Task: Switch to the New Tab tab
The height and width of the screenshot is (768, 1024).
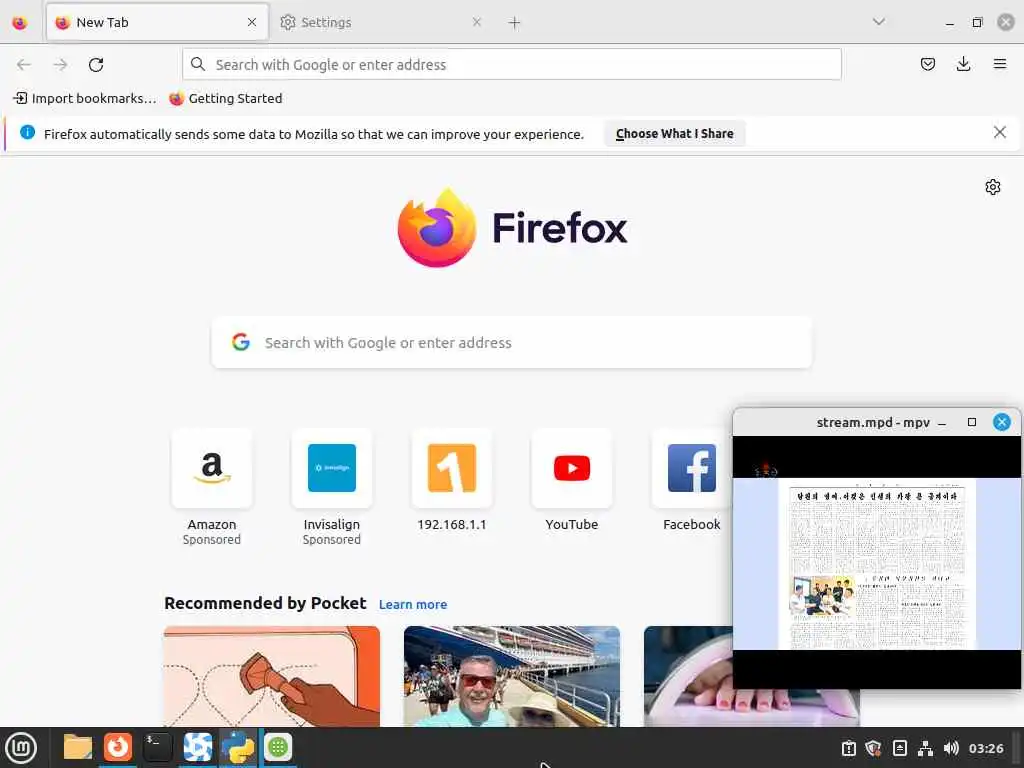Action: pos(157,22)
